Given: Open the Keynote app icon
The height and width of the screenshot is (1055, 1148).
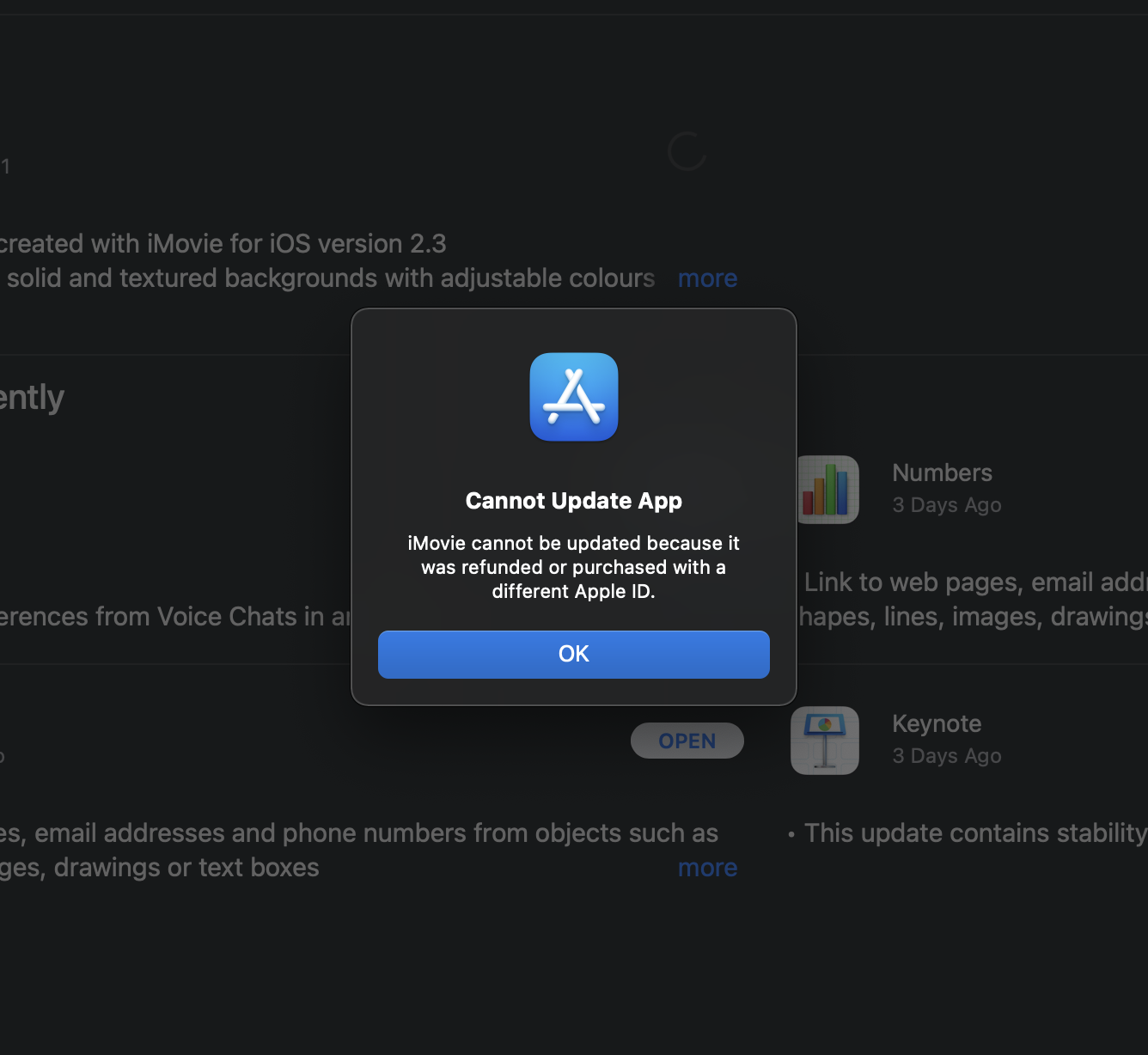Looking at the screenshot, I should pos(825,741).
